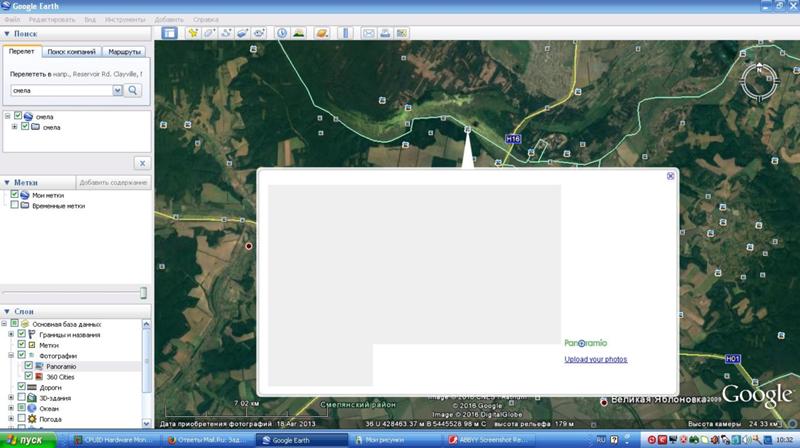Toggle the sidebar visibility toolbar icon
The height and width of the screenshot is (448, 800).
(x=169, y=33)
